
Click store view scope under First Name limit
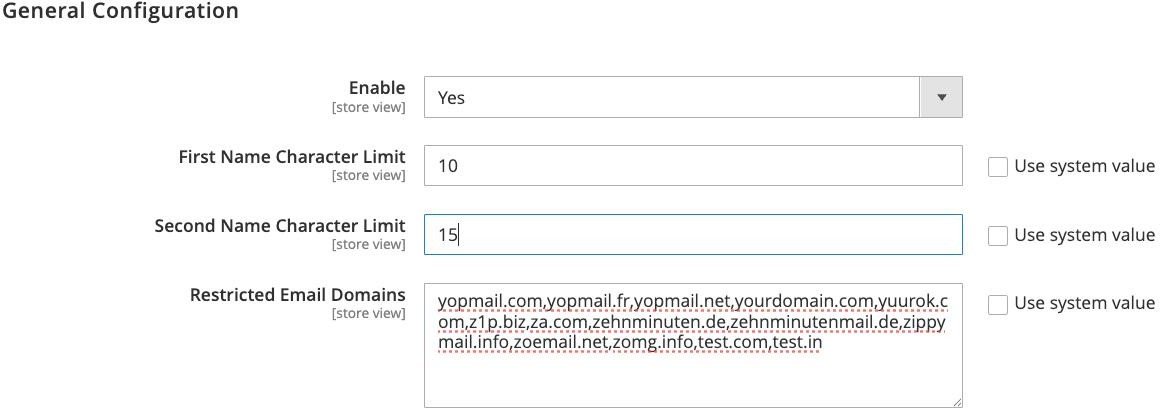pyautogui.click(x=368, y=176)
